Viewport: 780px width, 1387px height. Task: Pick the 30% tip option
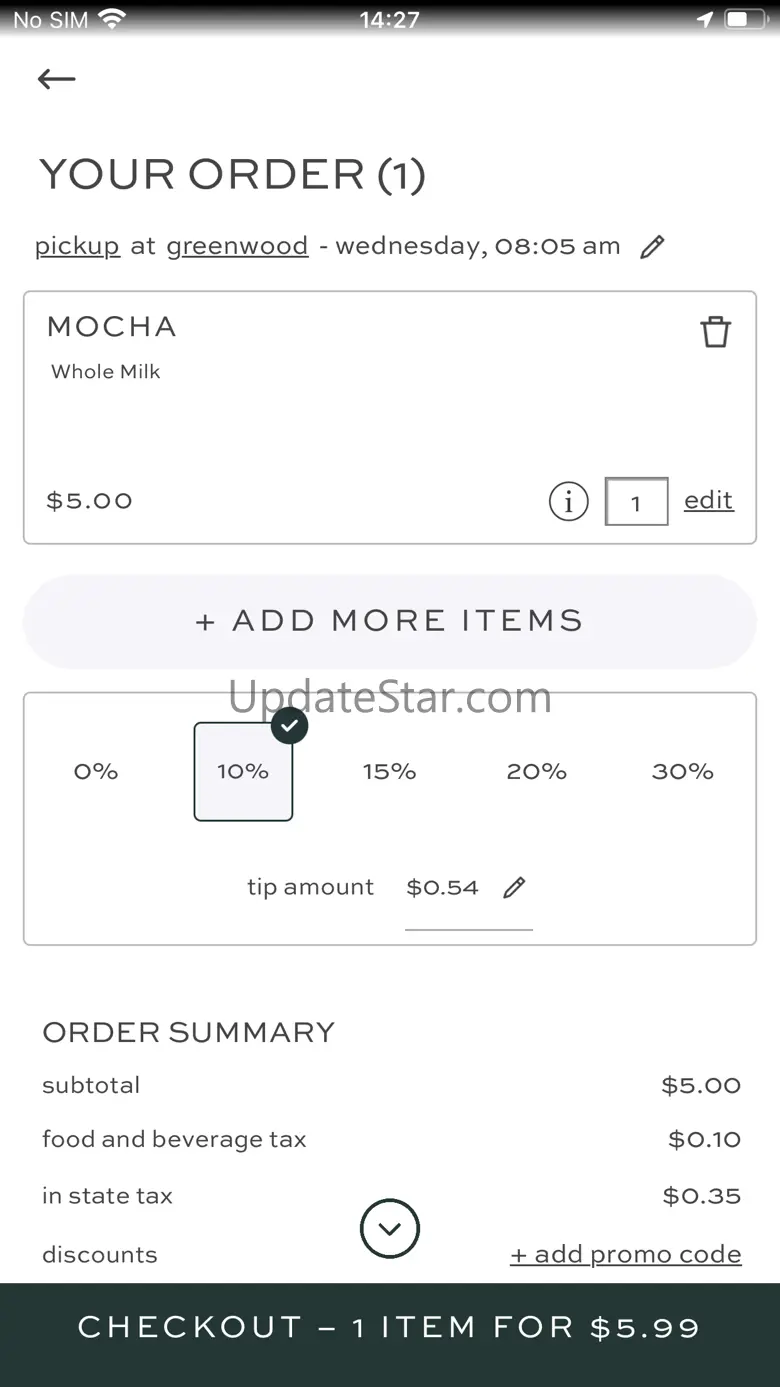click(x=682, y=771)
